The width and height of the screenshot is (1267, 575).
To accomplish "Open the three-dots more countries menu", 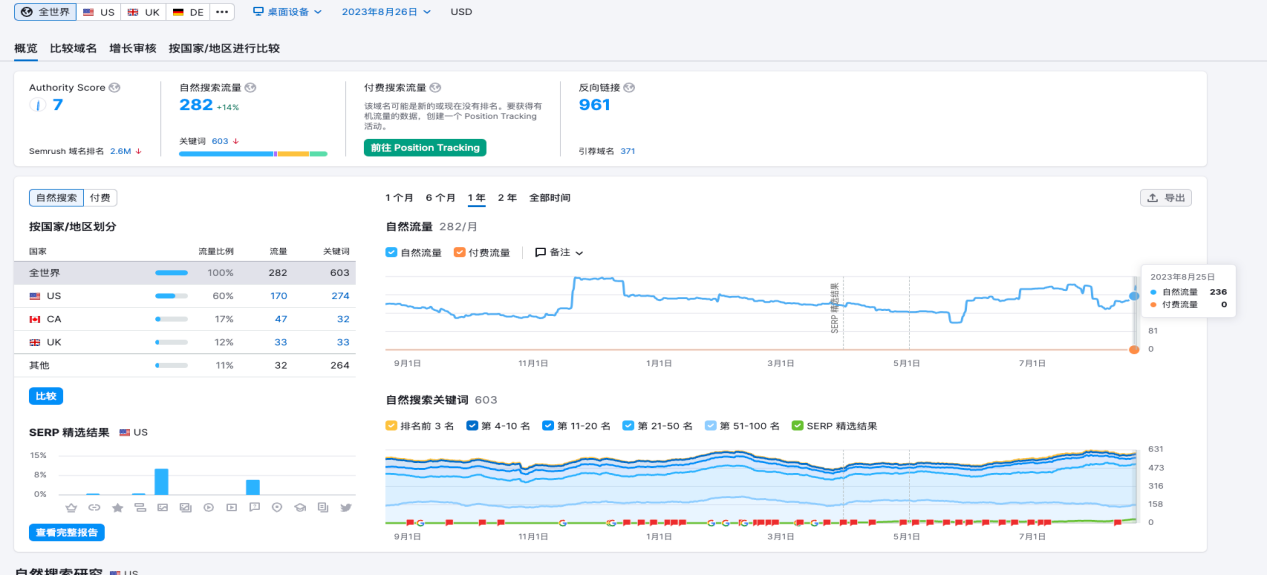I will 222,12.
